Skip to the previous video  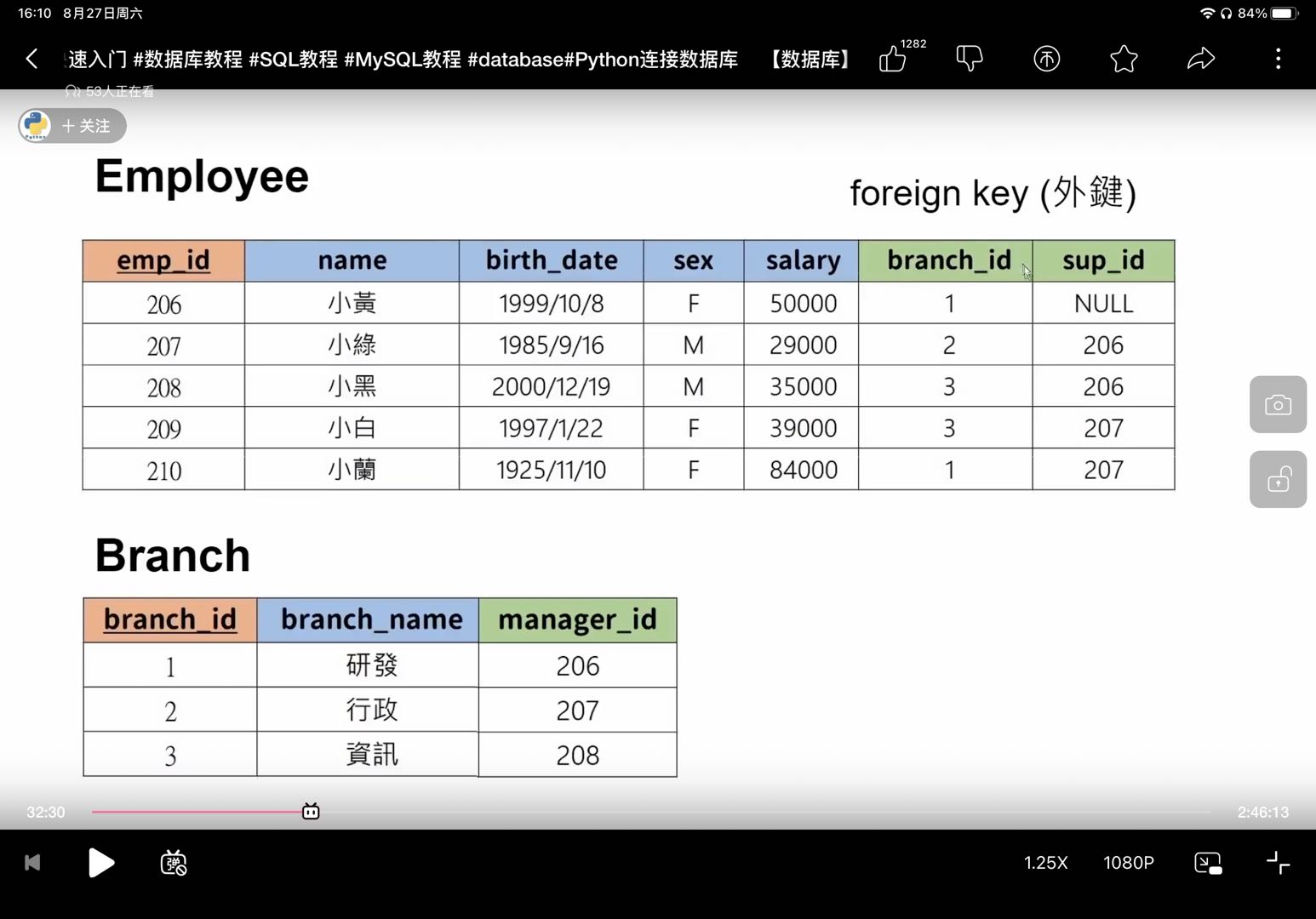[32, 863]
